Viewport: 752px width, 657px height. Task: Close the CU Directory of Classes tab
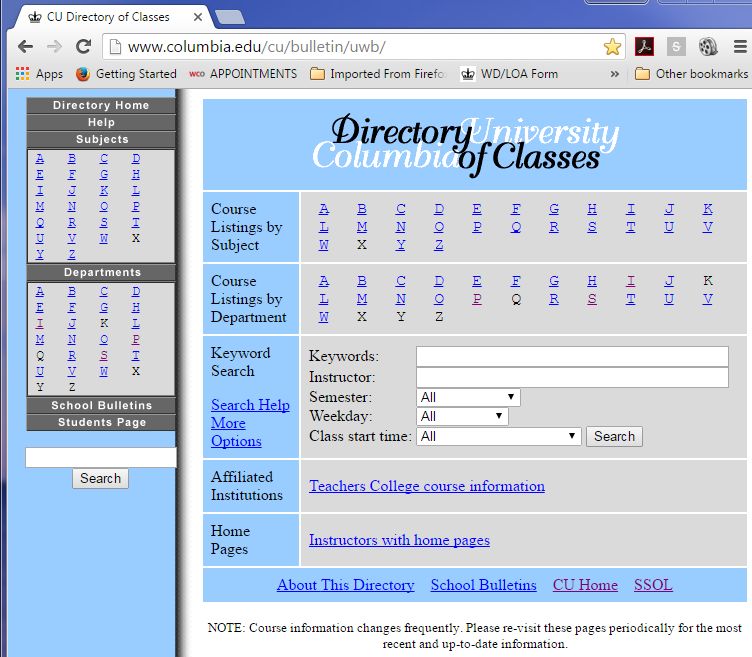(x=198, y=17)
